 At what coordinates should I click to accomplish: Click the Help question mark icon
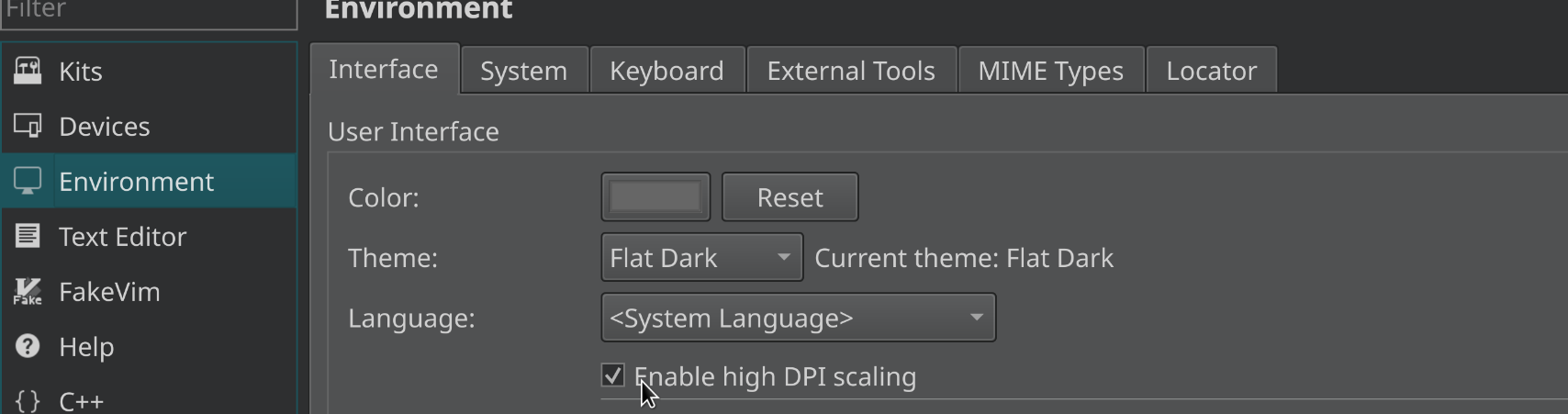pyautogui.click(x=28, y=346)
